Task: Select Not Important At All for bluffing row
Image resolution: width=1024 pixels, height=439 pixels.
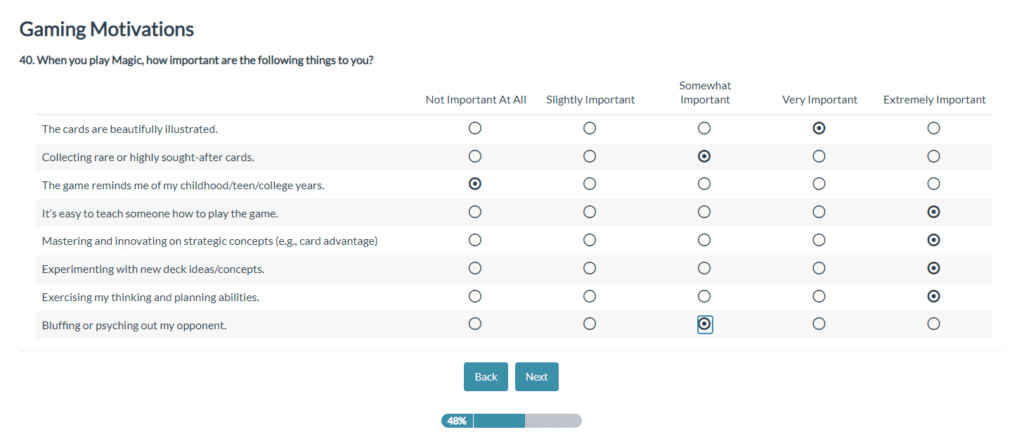Action: click(475, 324)
